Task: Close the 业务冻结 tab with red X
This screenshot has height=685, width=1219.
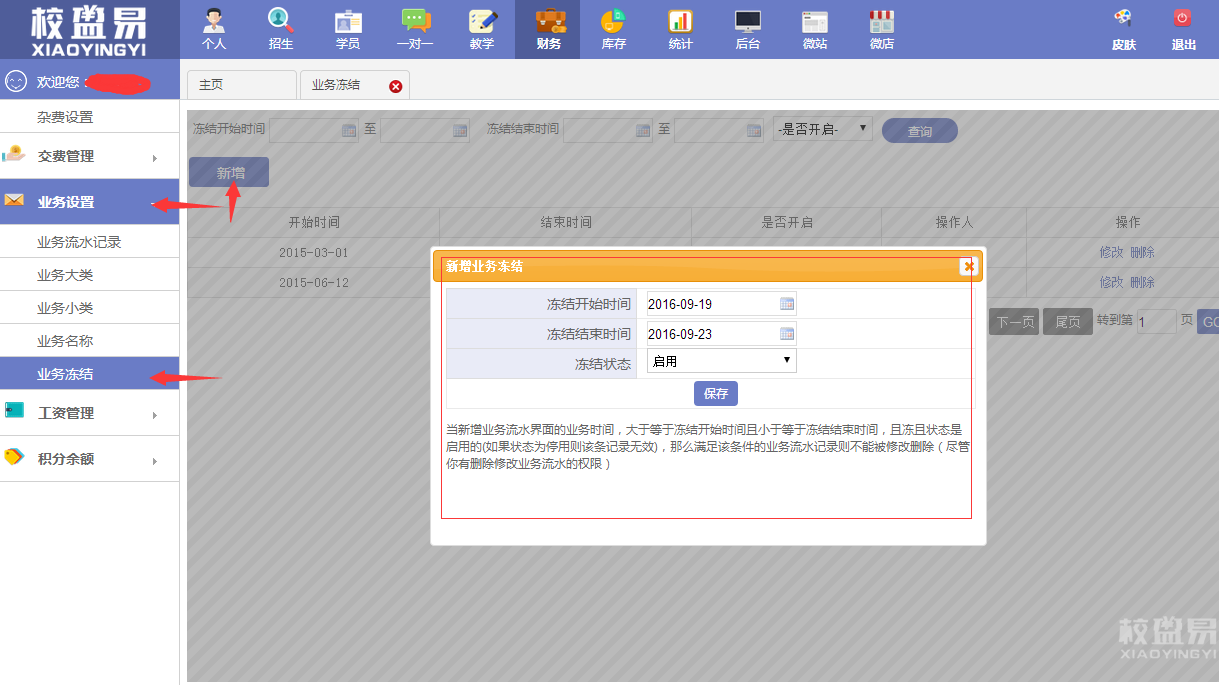Action: click(395, 87)
